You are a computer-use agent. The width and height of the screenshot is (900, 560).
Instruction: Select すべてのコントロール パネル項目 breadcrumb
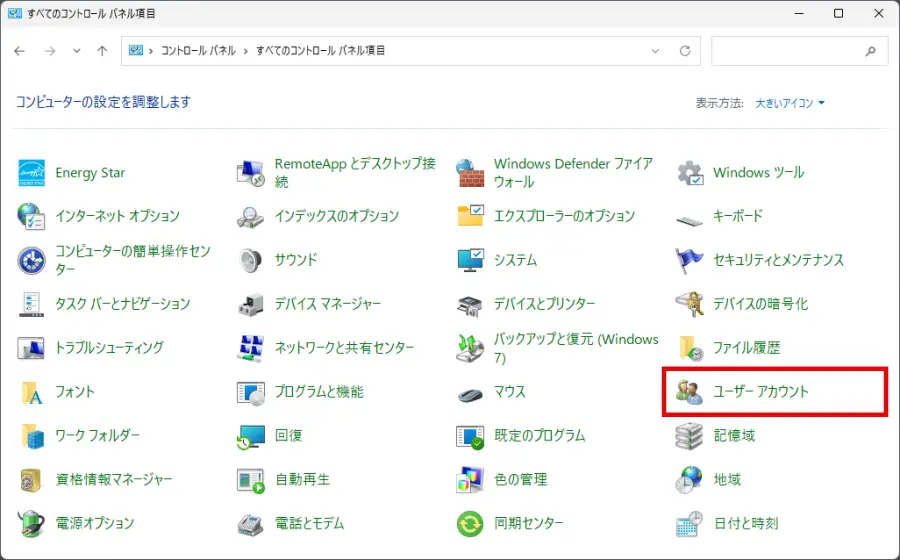click(320, 51)
